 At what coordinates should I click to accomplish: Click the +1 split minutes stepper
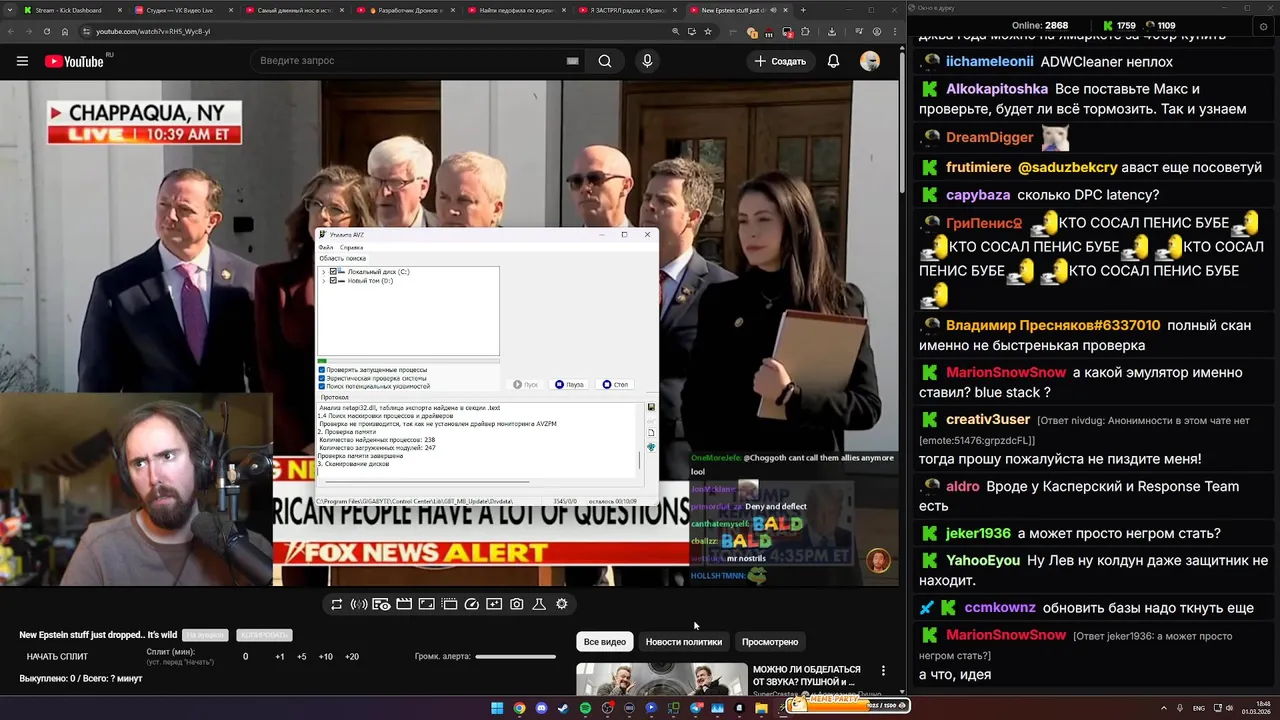(x=280, y=657)
